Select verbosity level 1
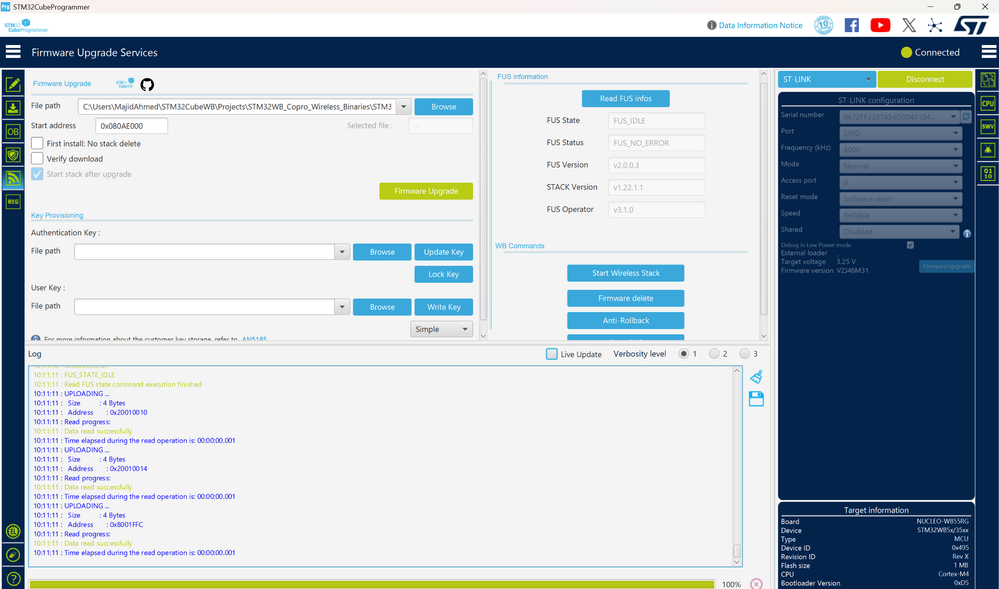The image size is (999, 589). coord(684,354)
